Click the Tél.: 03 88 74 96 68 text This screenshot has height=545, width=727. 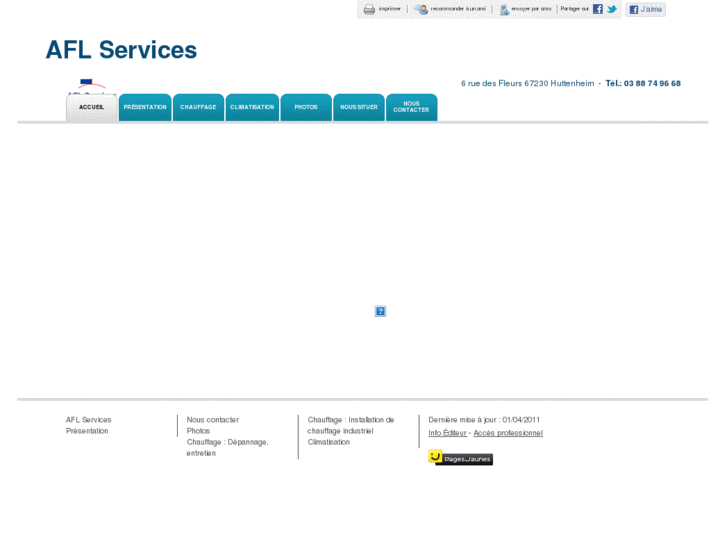(x=643, y=83)
